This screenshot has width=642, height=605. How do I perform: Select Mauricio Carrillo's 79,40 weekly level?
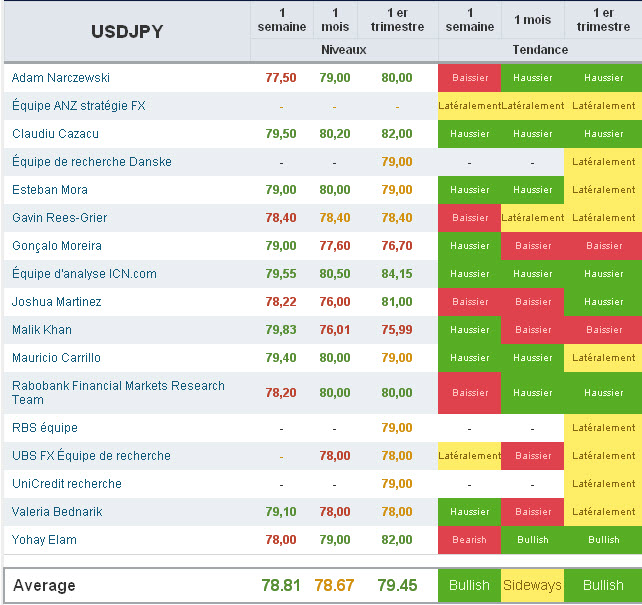[x=281, y=358]
